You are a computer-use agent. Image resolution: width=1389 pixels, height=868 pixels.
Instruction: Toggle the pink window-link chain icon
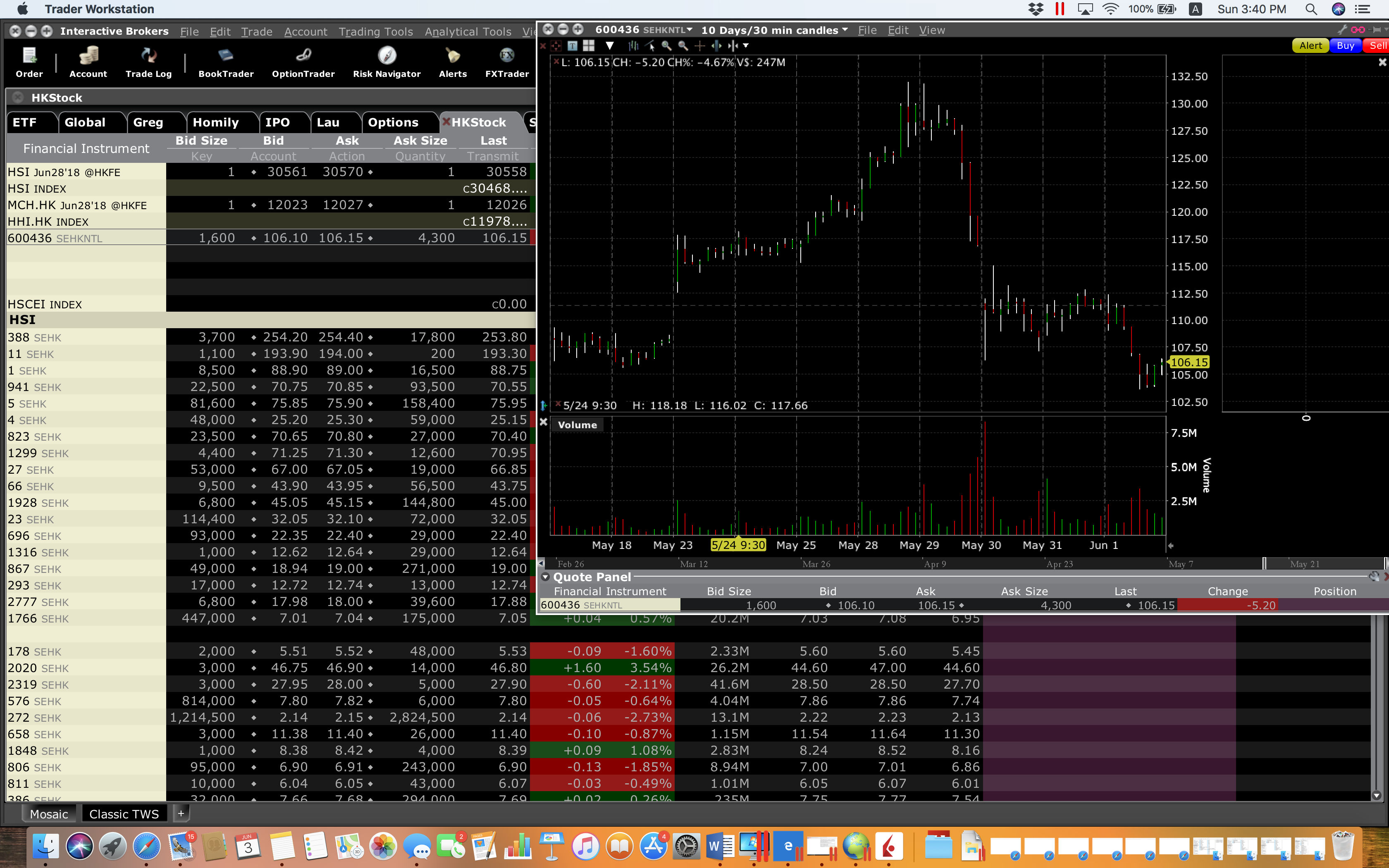pos(1358,30)
